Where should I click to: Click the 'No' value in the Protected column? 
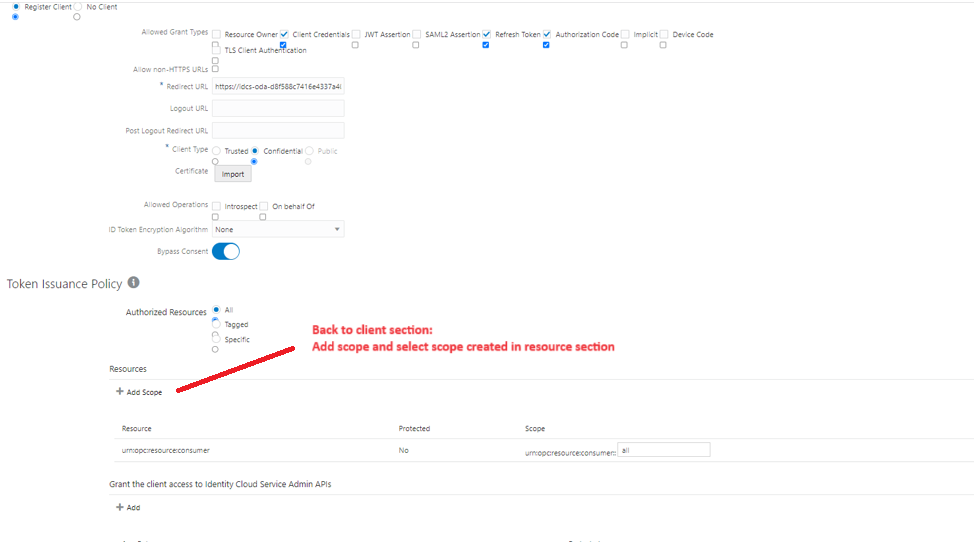(x=404, y=451)
